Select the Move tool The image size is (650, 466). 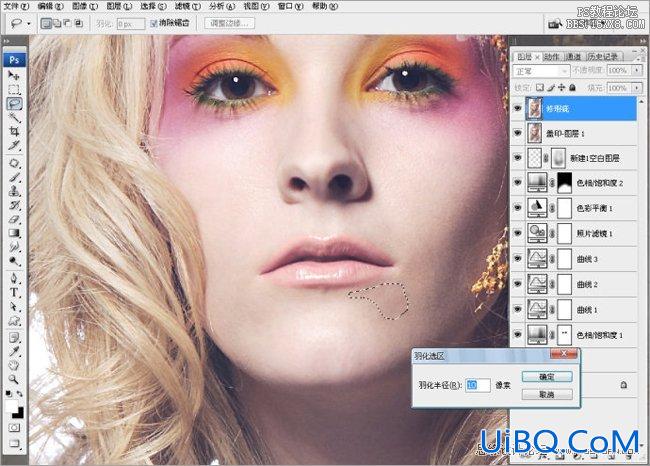(x=14, y=75)
